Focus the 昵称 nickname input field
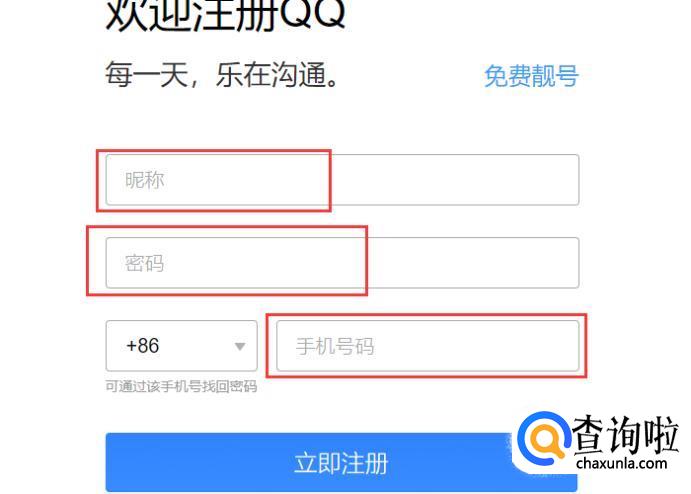This screenshot has width=691, height=494. (x=342, y=180)
